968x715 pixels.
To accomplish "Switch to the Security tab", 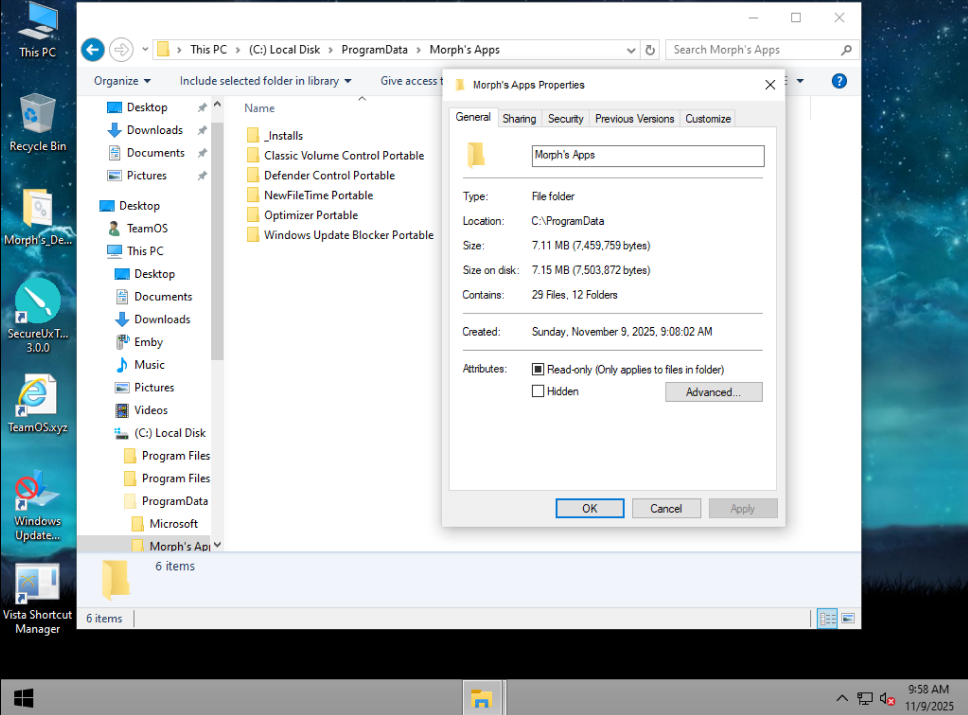I will click(565, 119).
